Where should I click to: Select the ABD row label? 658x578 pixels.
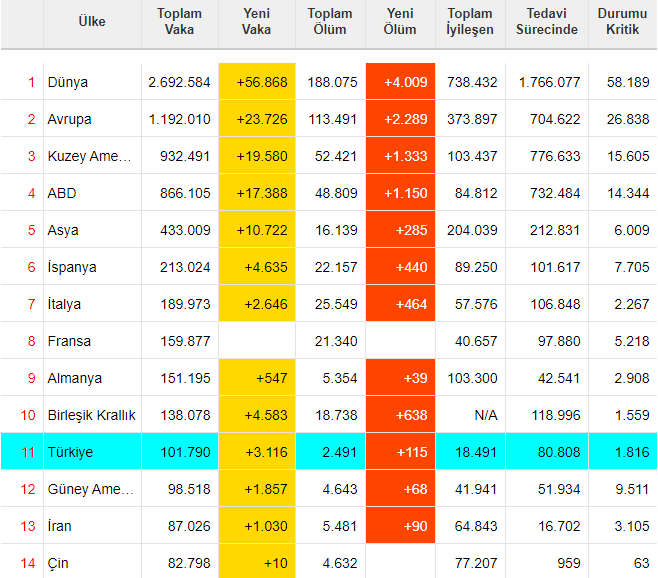62,193
